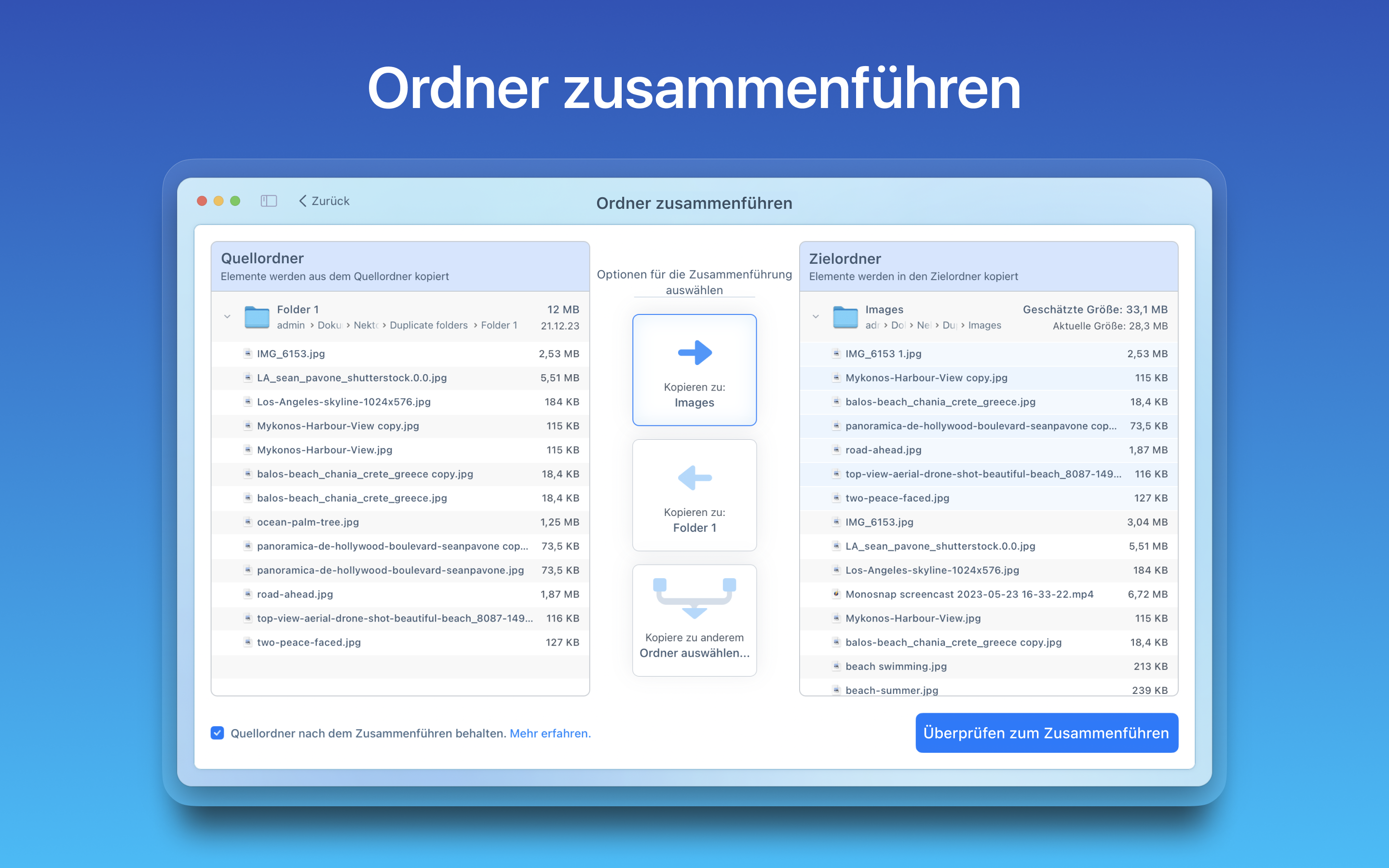
Task: Select beach swimming.jpg in target list
Action: (x=896, y=666)
